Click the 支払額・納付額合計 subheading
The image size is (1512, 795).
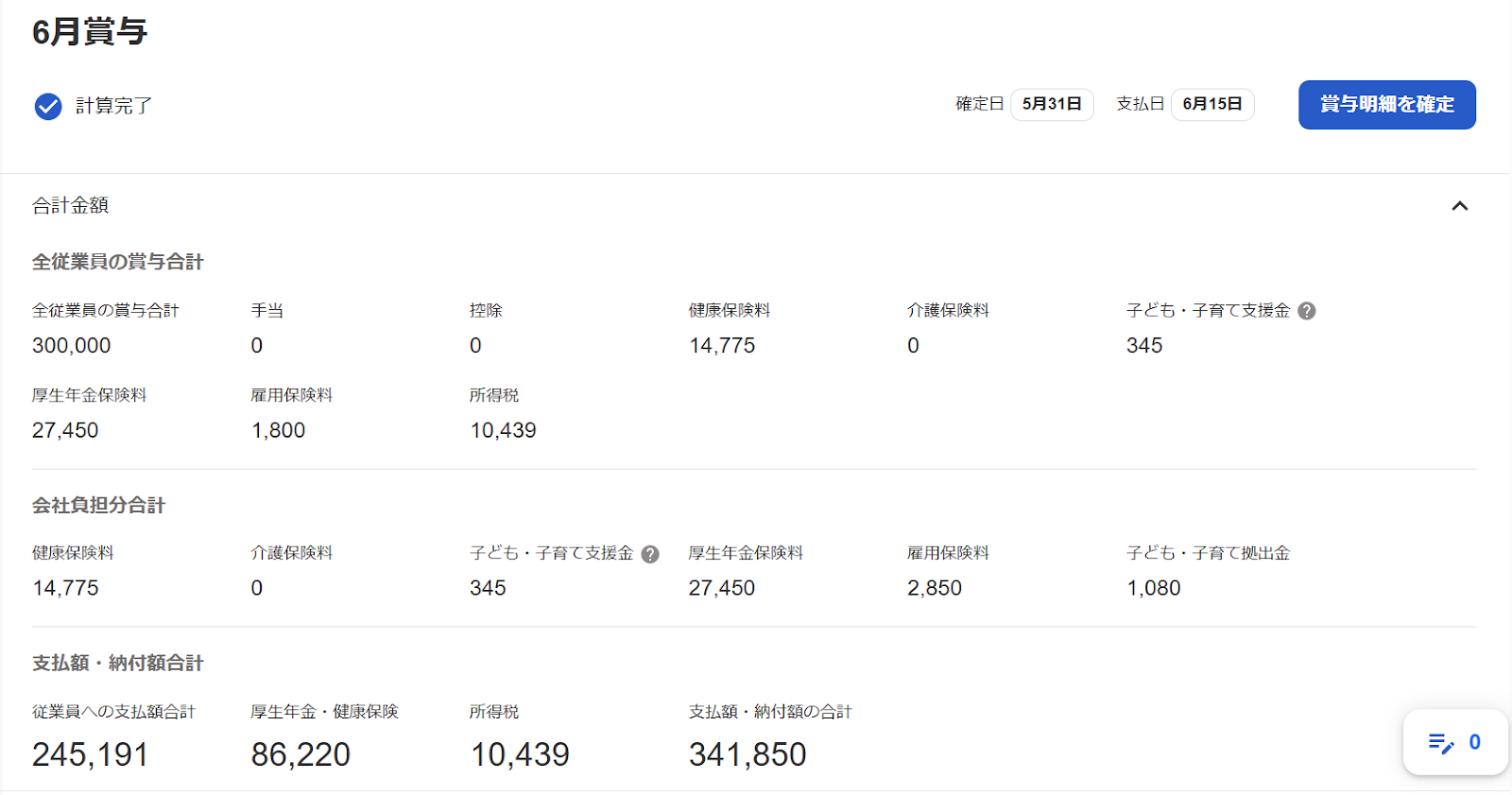pyautogui.click(x=118, y=664)
